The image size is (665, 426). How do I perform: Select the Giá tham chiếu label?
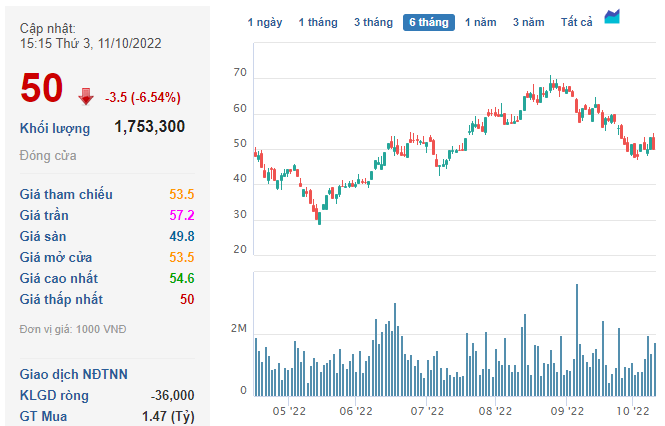(66, 194)
